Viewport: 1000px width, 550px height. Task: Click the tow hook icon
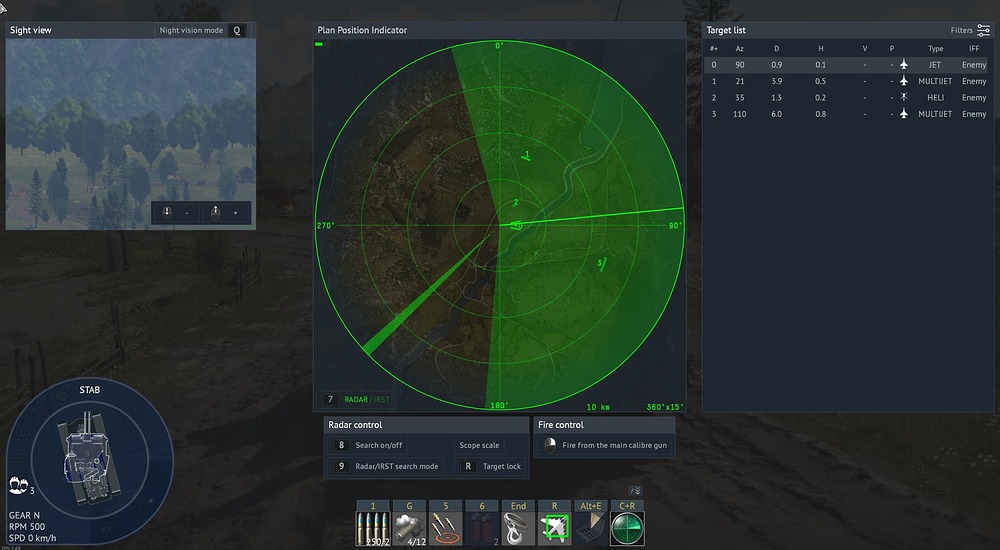[x=518, y=528]
